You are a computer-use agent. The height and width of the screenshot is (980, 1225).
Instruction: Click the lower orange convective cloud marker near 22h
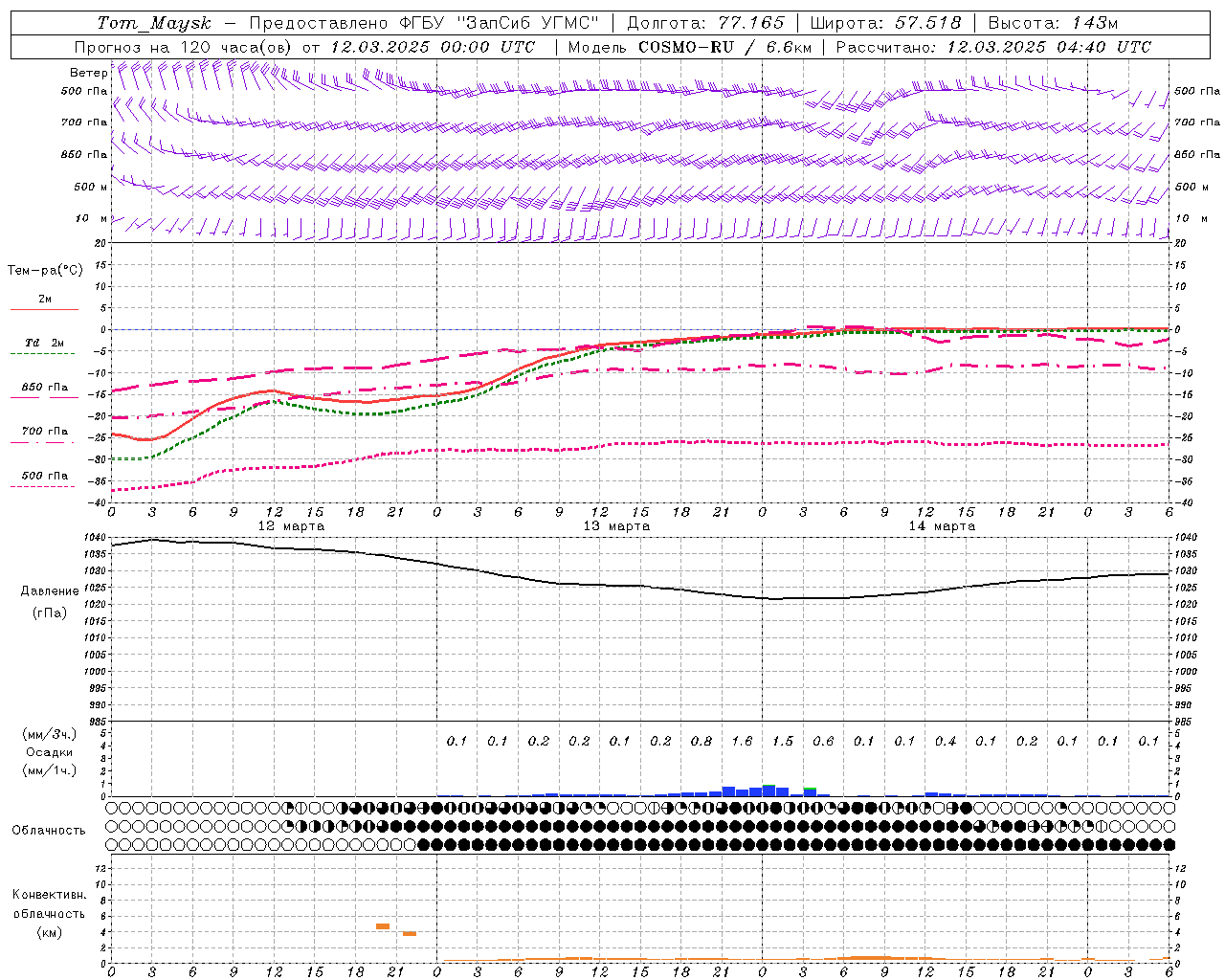pos(410,933)
